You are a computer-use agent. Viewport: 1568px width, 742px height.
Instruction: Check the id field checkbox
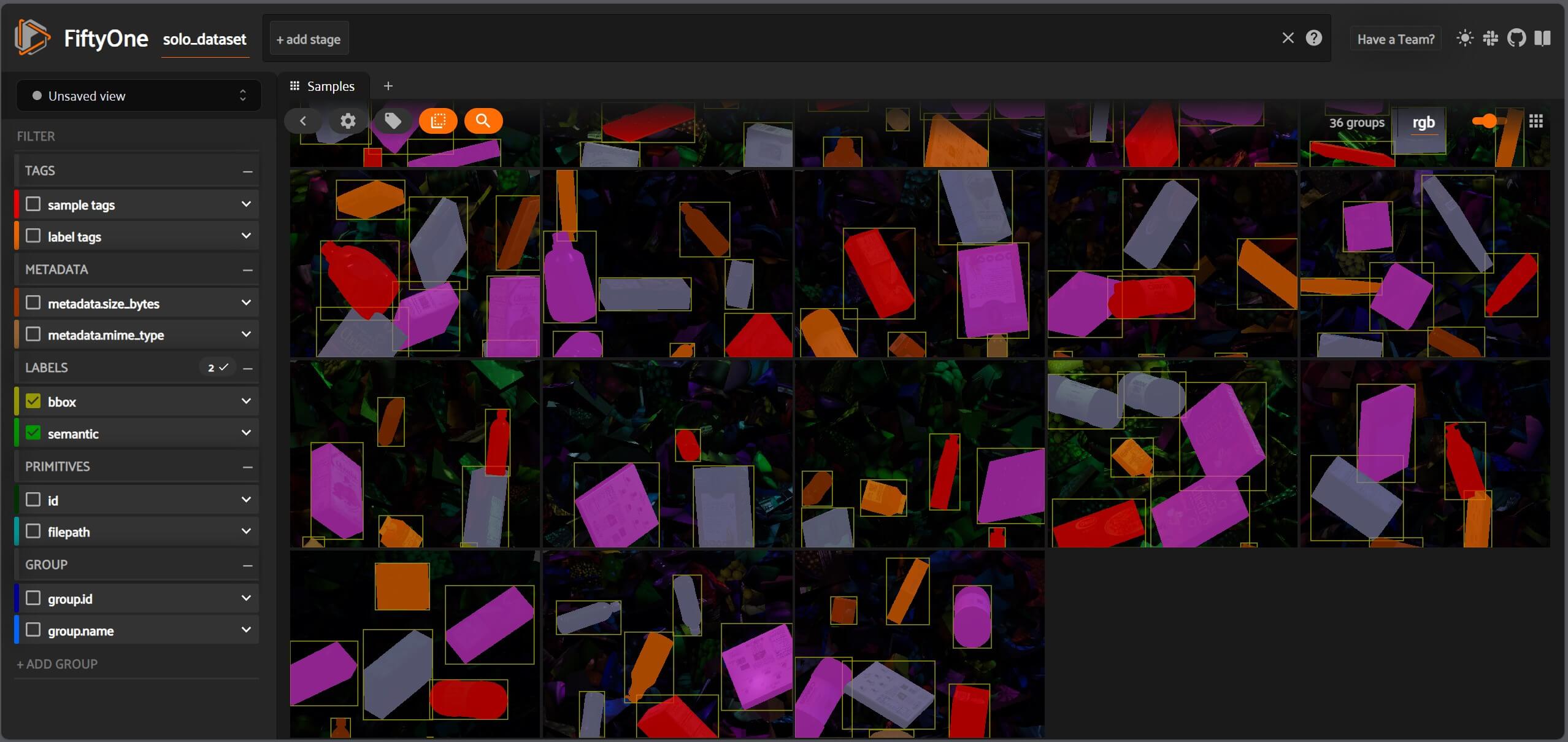click(33, 500)
